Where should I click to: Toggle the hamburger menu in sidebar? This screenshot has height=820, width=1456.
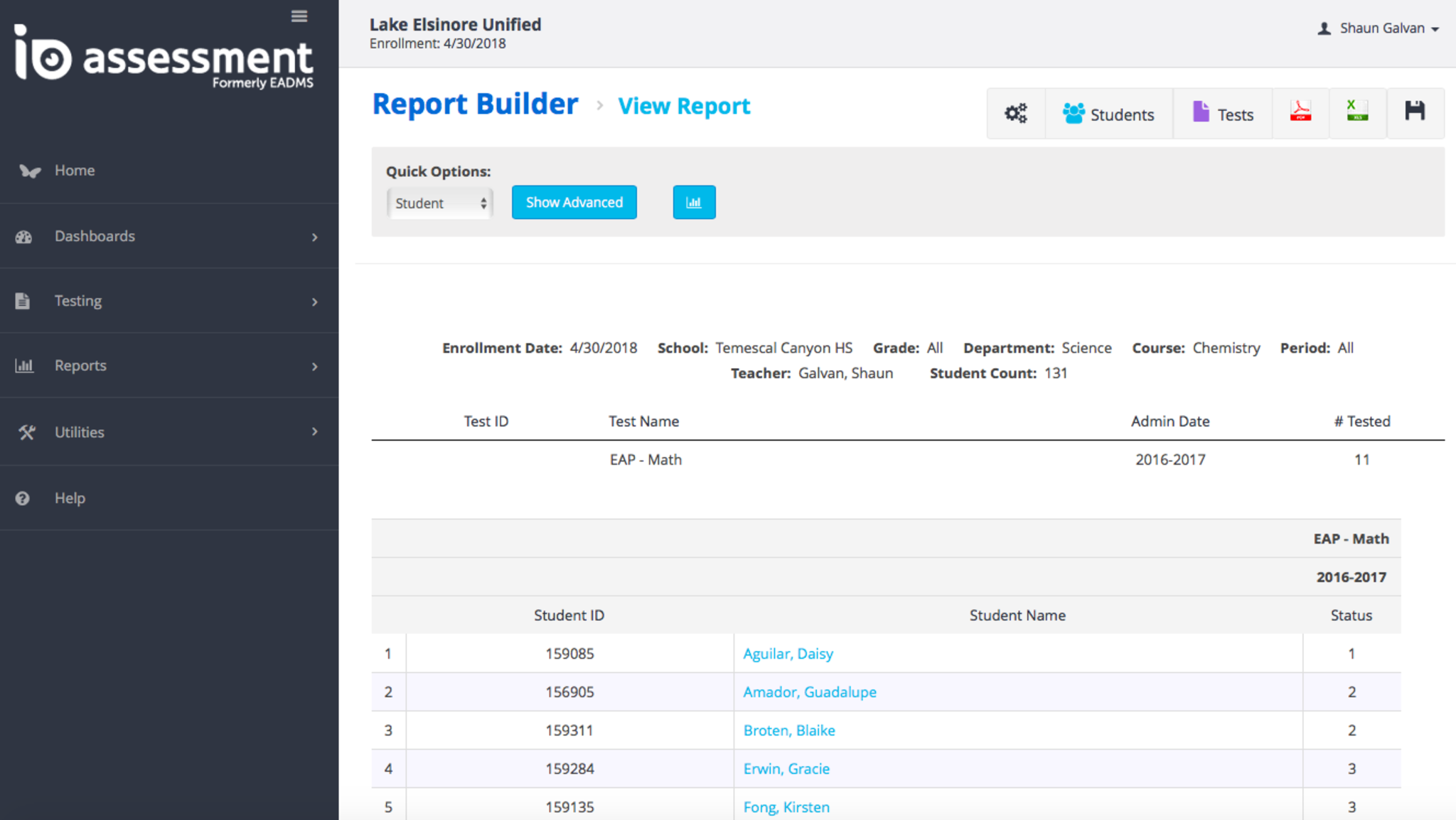299,16
